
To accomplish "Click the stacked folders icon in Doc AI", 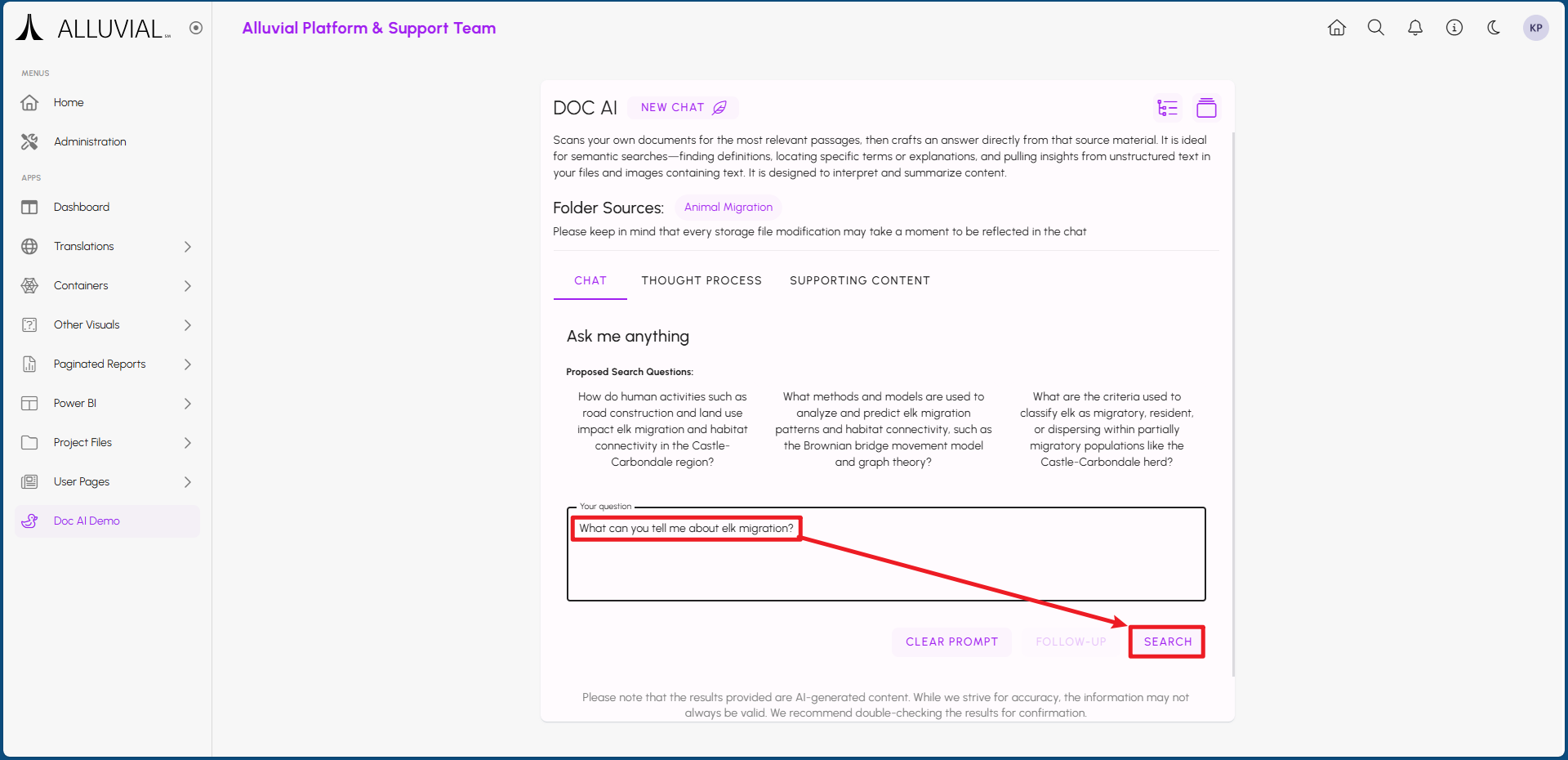I will pyautogui.click(x=1206, y=108).
